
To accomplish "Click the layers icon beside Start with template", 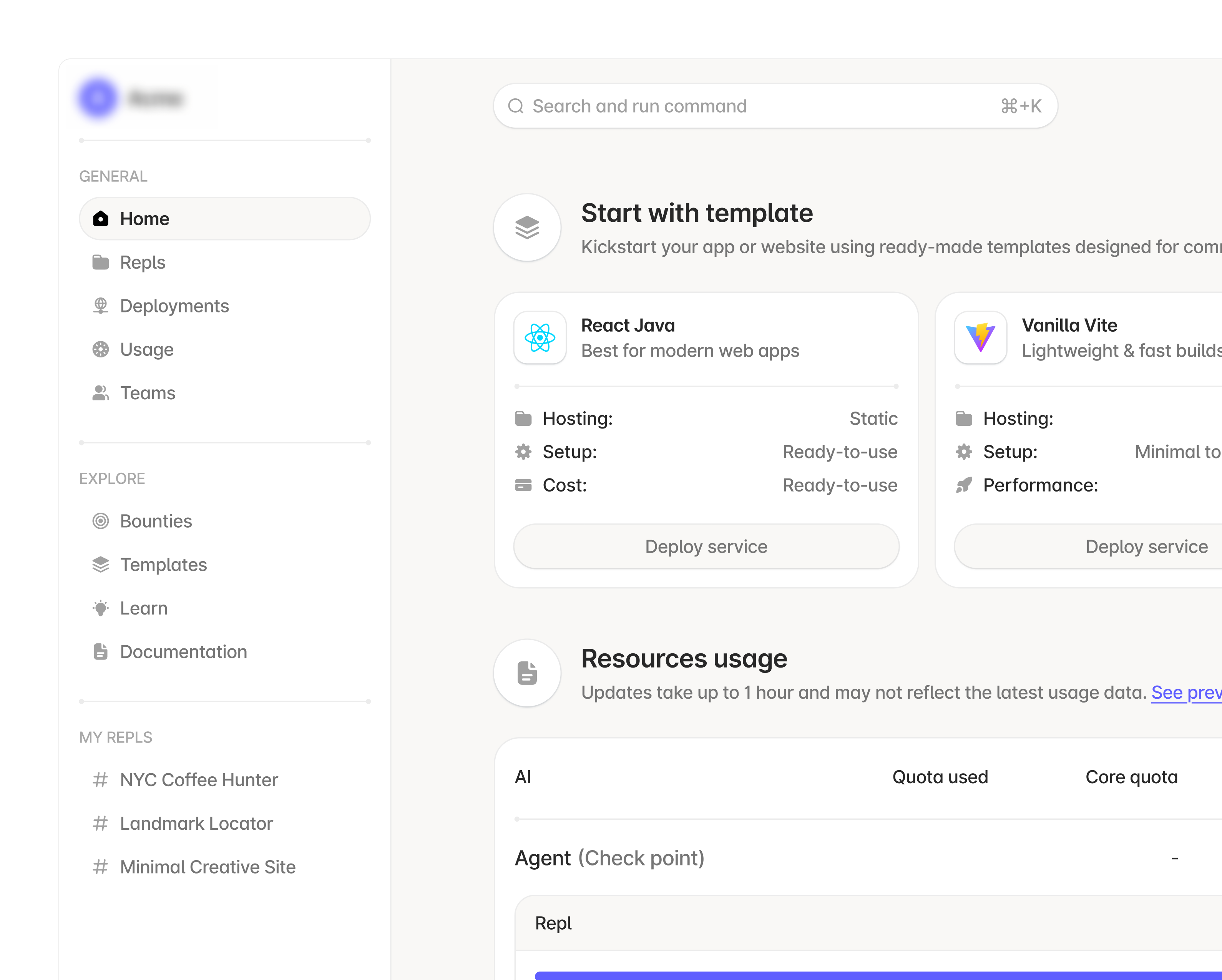I will [527, 227].
